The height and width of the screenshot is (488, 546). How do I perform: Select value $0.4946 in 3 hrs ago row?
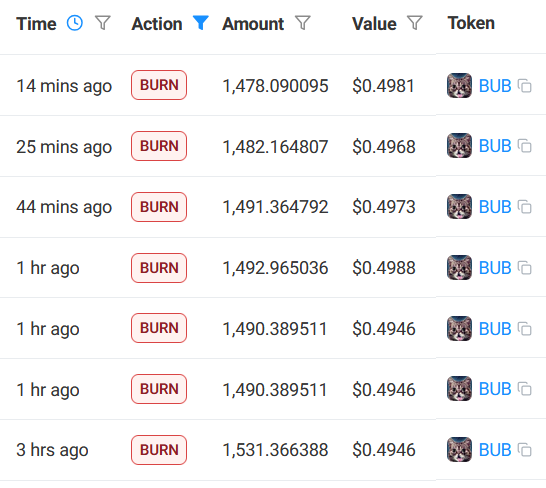click(384, 450)
